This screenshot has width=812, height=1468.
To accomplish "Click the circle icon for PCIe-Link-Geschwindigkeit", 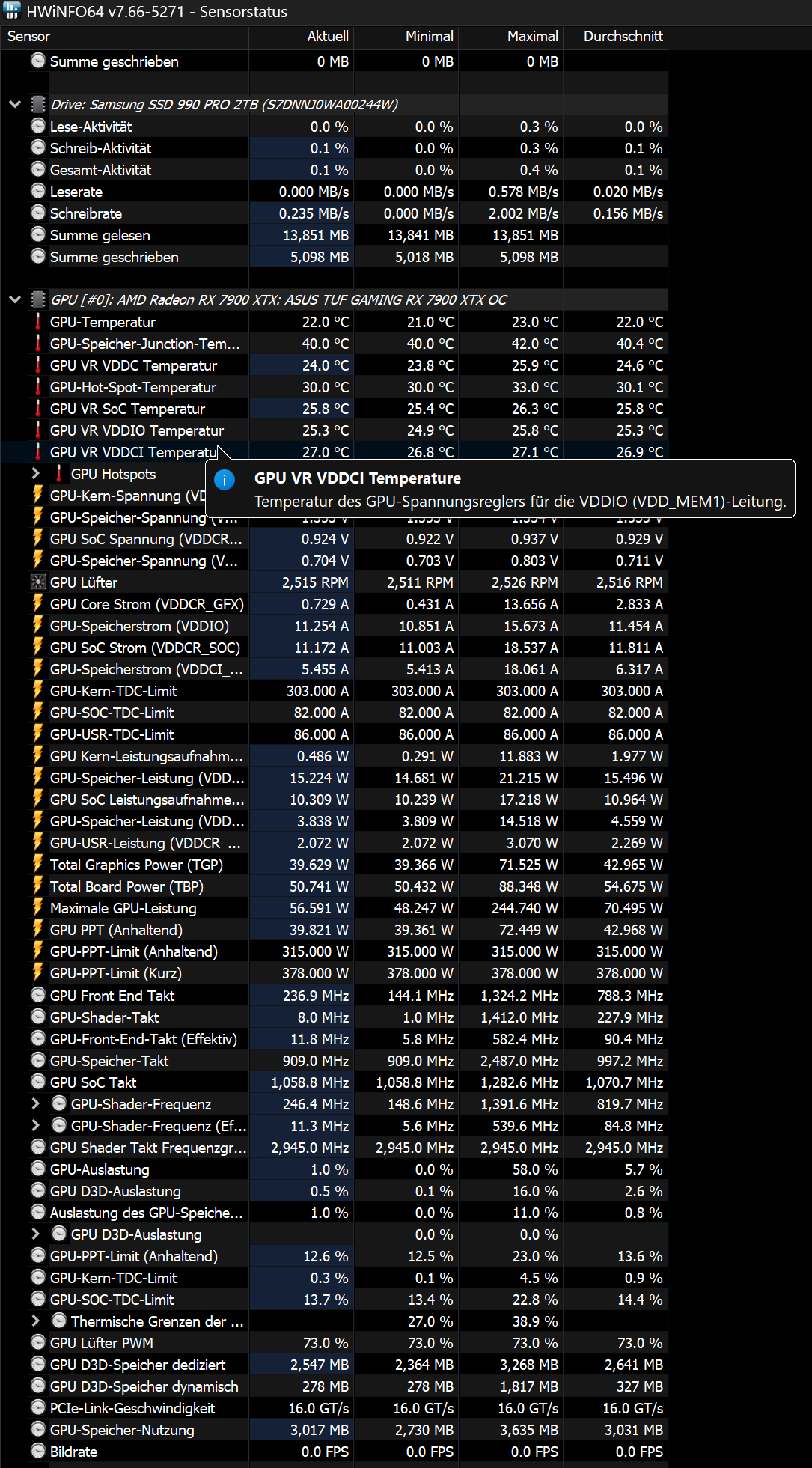I will pyautogui.click(x=38, y=1407).
